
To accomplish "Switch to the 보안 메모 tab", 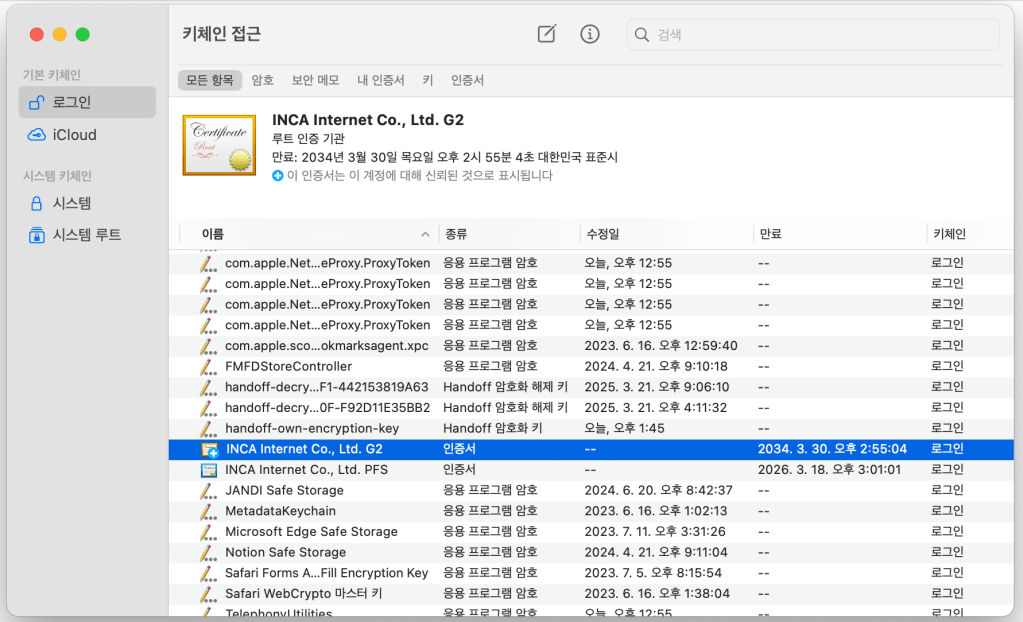I will [x=315, y=80].
